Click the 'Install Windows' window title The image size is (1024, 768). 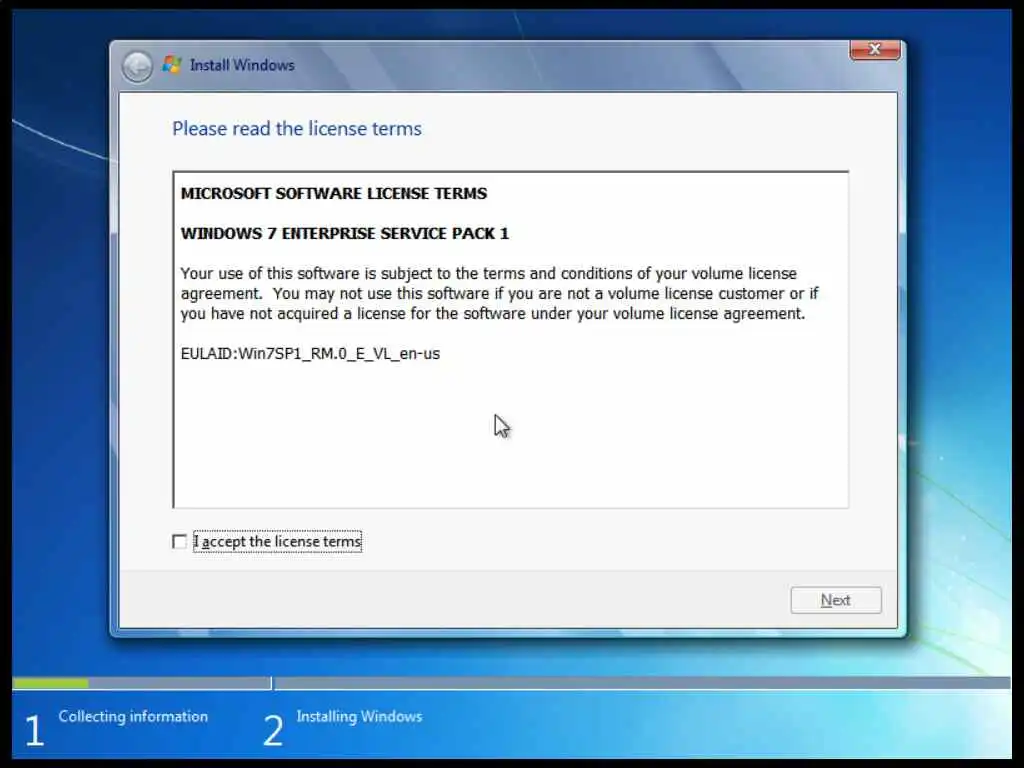click(242, 65)
